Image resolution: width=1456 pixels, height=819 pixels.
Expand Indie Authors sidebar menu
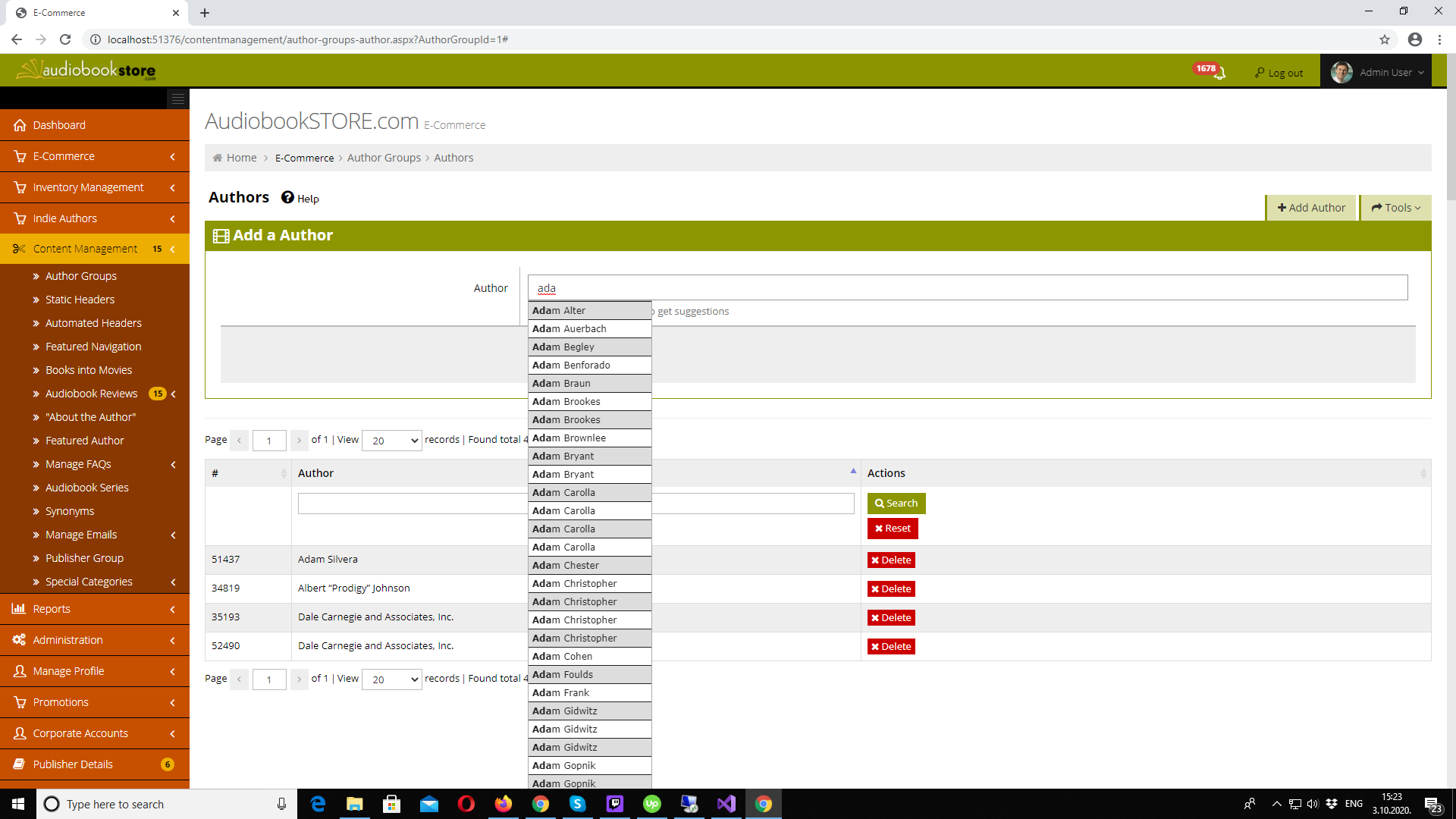click(95, 218)
